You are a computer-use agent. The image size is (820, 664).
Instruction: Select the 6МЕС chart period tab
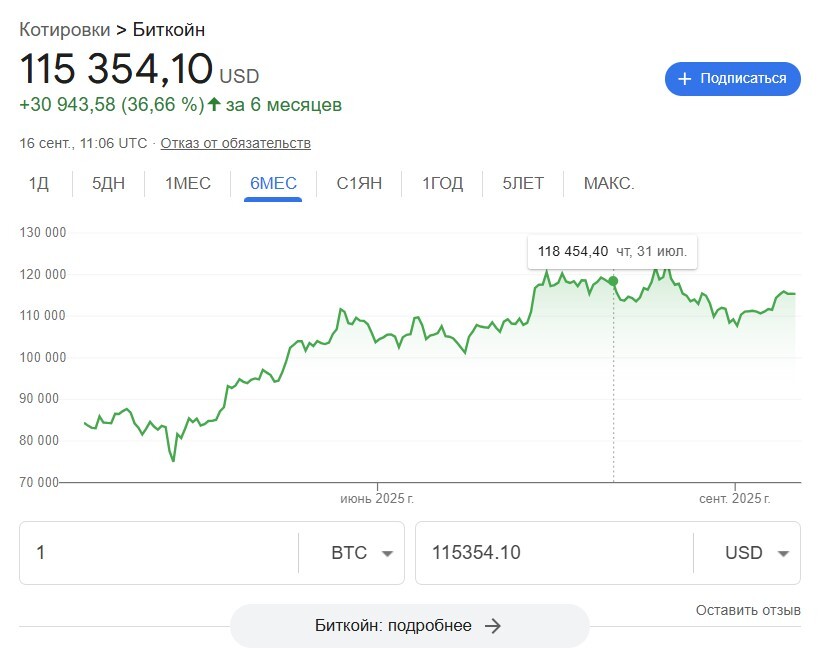(273, 183)
